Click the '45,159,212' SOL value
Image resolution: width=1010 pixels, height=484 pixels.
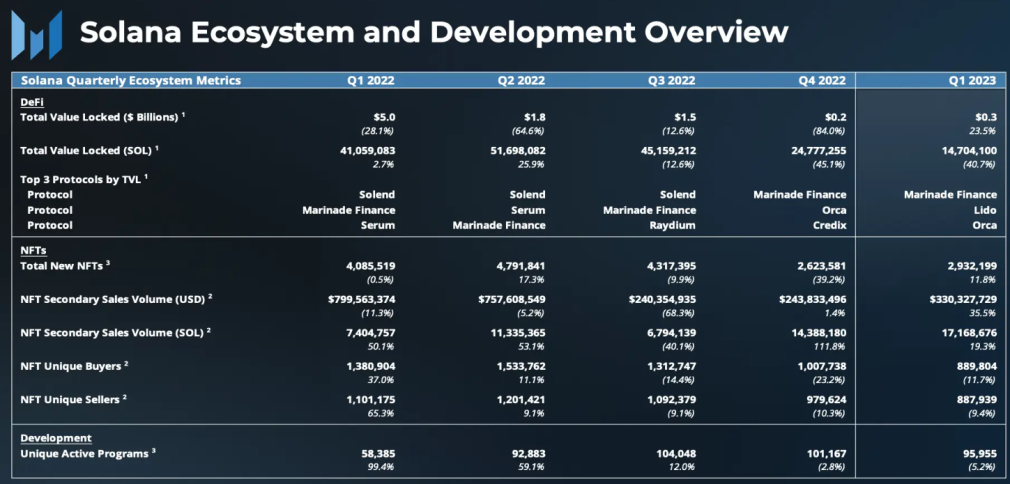point(668,150)
